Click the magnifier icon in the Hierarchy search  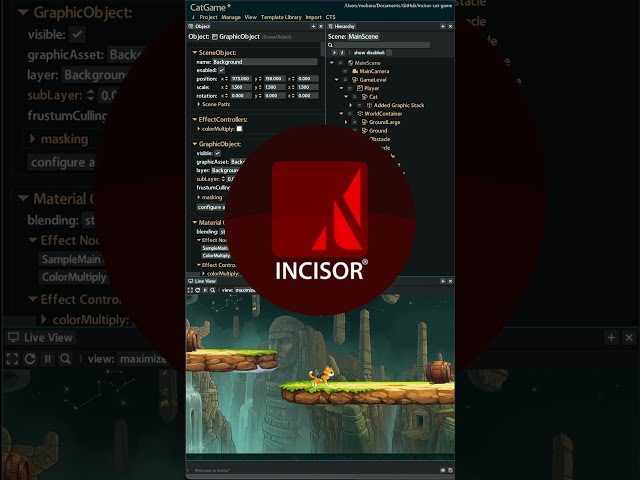pyautogui.click(x=330, y=45)
